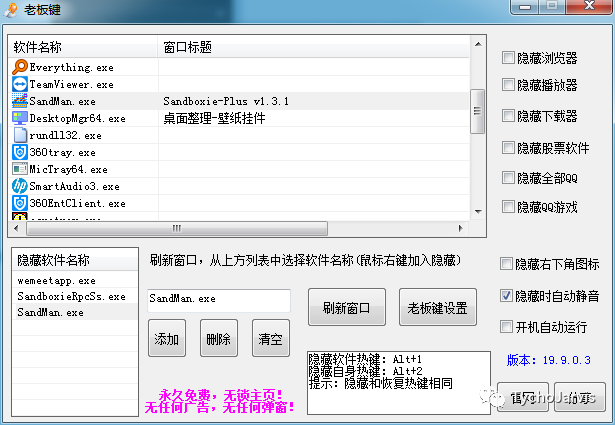Image resolution: width=615 pixels, height=425 pixels.
Task: Click the 360tray.exe shield icon
Action: (x=20, y=152)
